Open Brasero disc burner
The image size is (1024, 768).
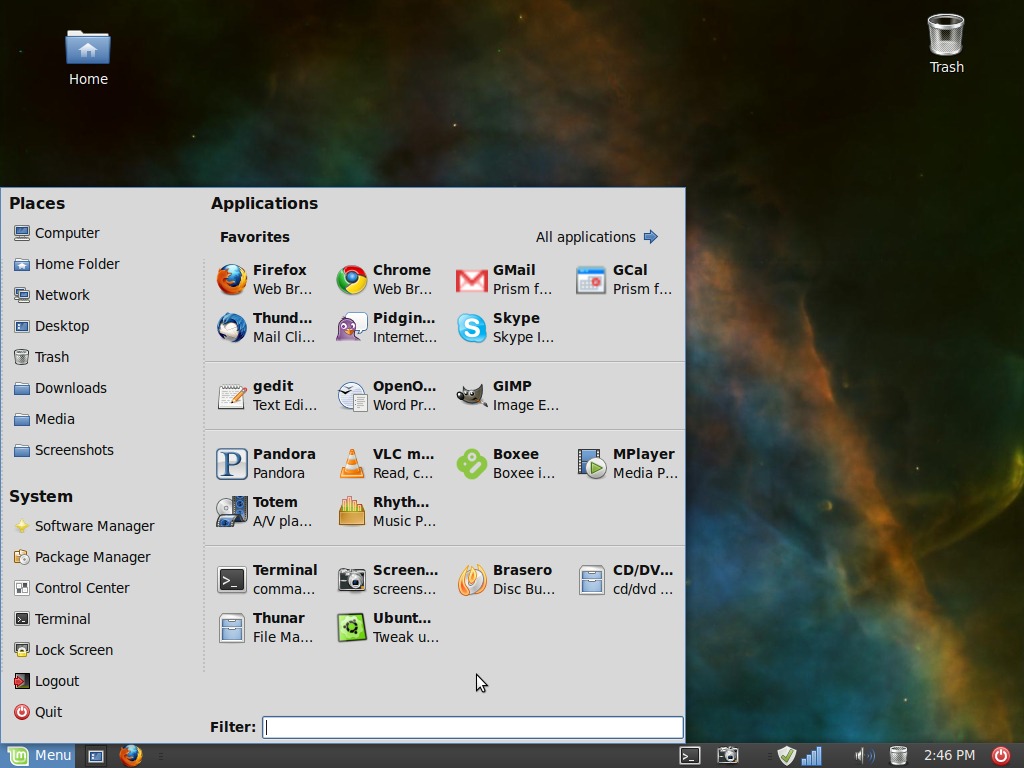click(505, 579)
